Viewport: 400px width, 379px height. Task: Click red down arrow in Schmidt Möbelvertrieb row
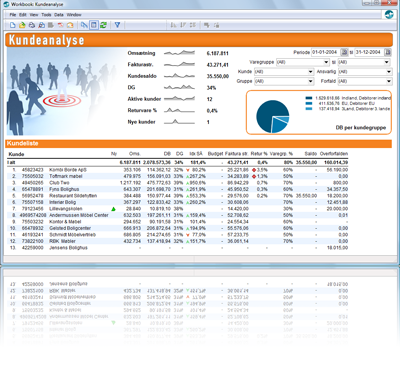pos(188,235)
